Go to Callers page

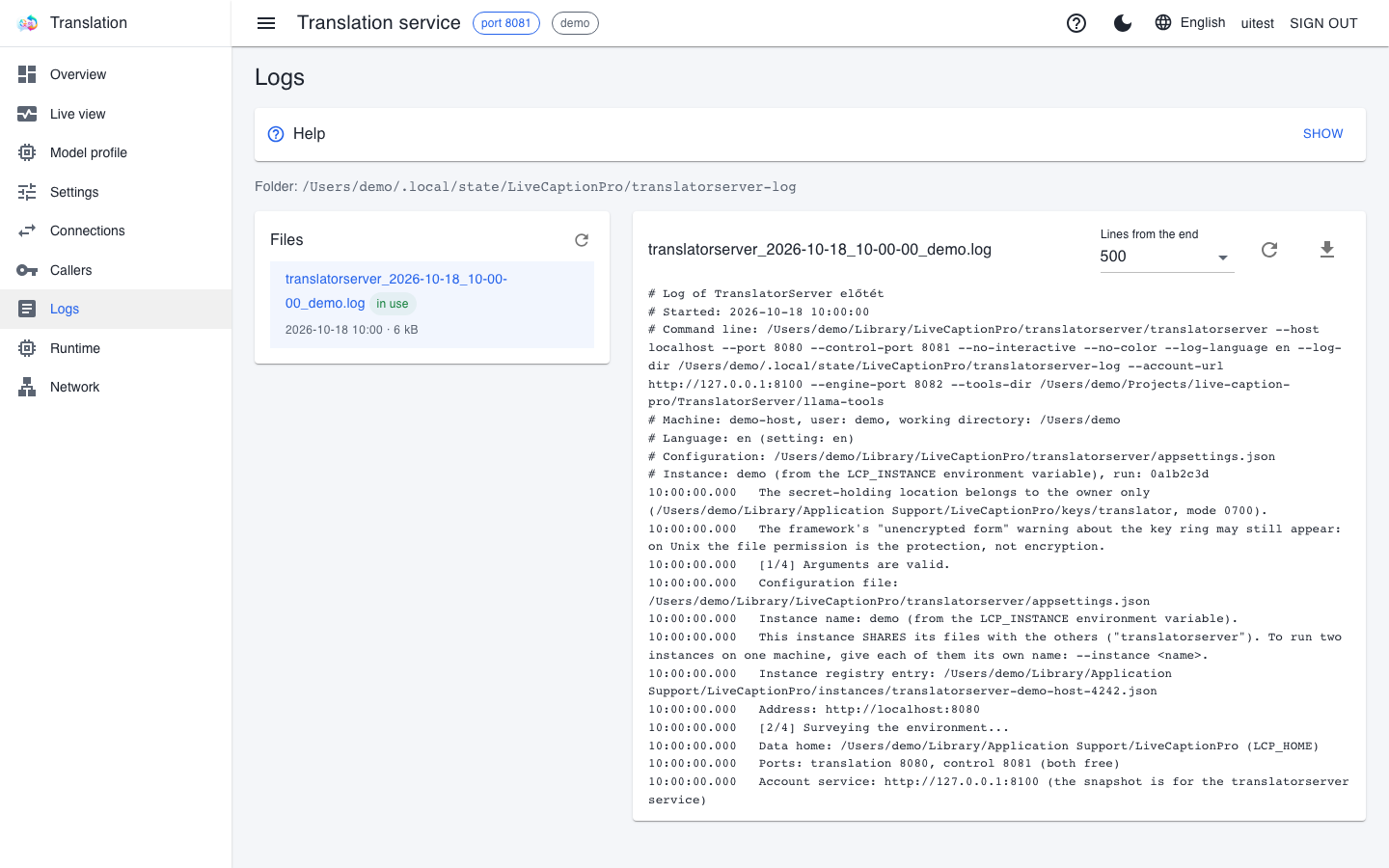(x=116, y=270)
